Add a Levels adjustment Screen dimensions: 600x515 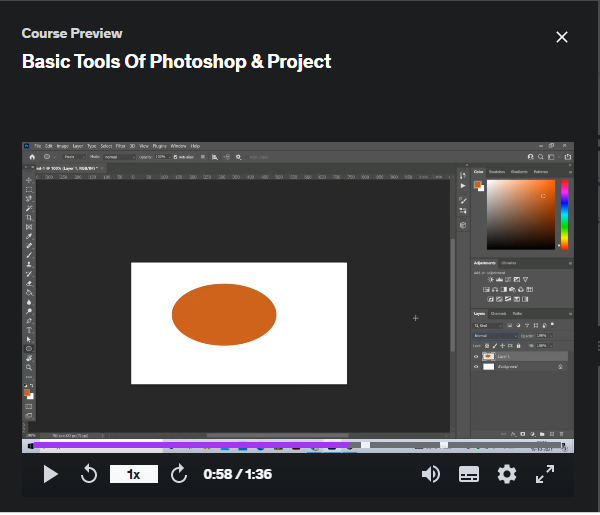(x=499, y=280)
